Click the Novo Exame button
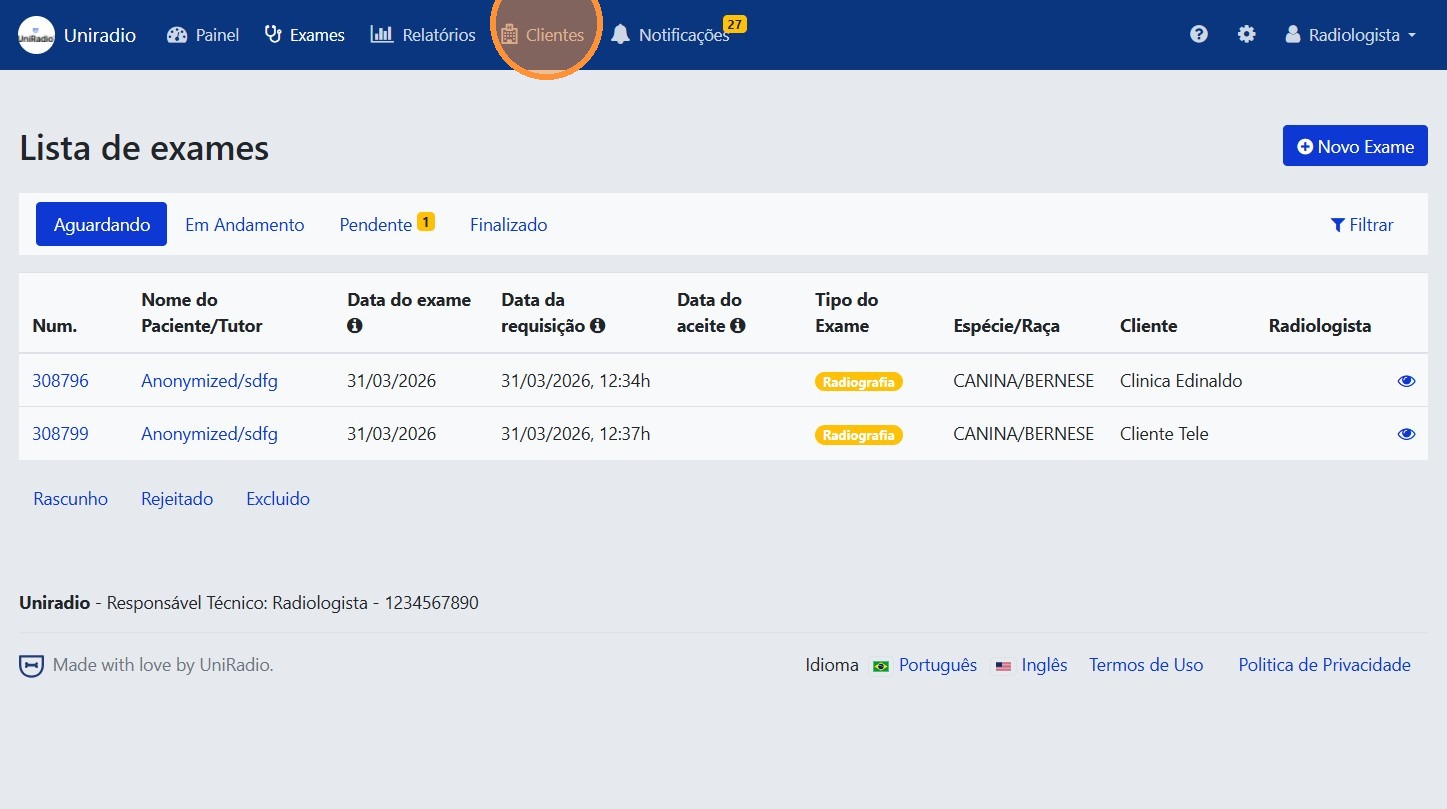The width and height of the screenshot is (1447, 809). click(x=1355, y=146)
